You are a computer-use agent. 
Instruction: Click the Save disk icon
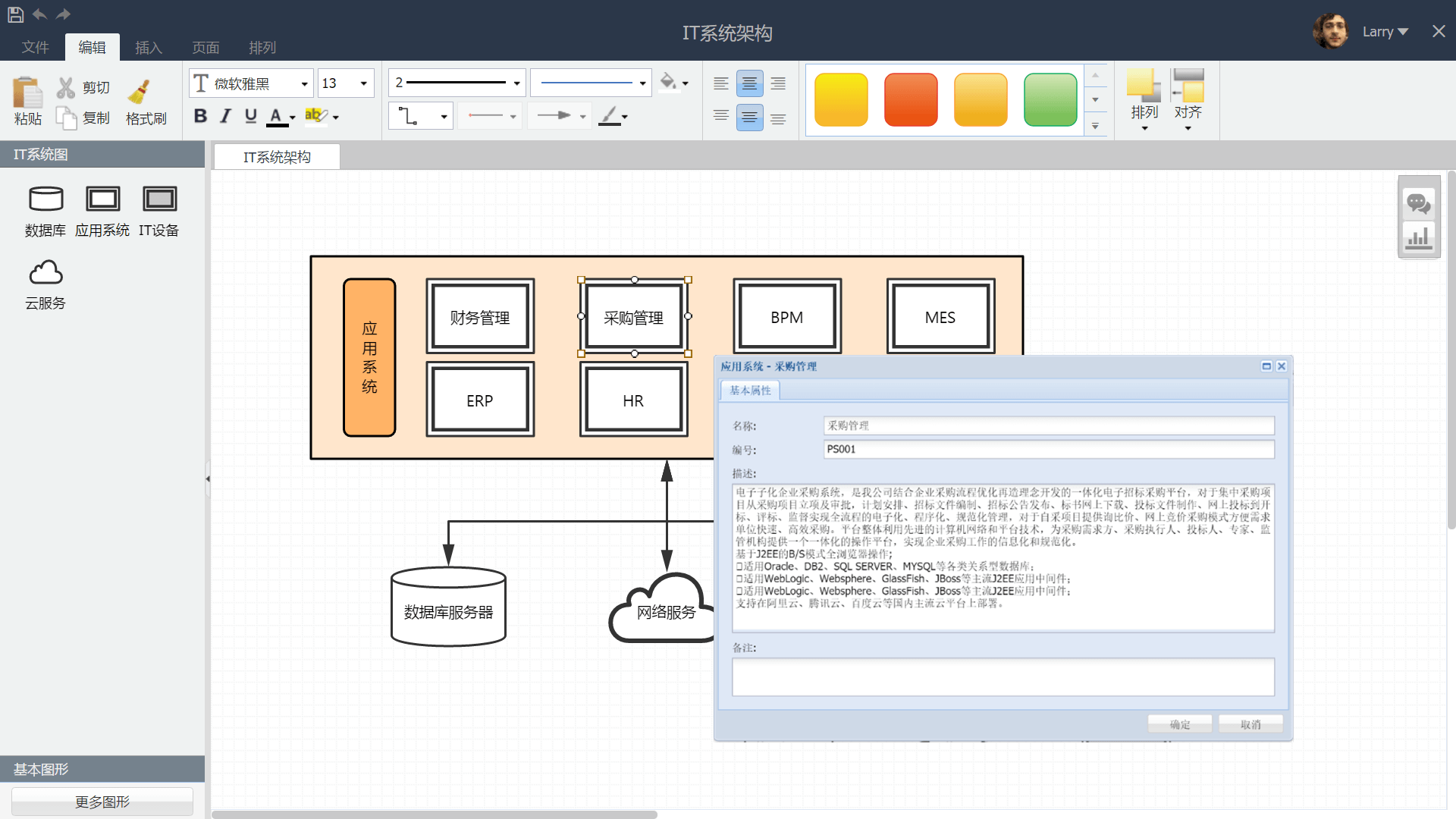tap(15, 14)
